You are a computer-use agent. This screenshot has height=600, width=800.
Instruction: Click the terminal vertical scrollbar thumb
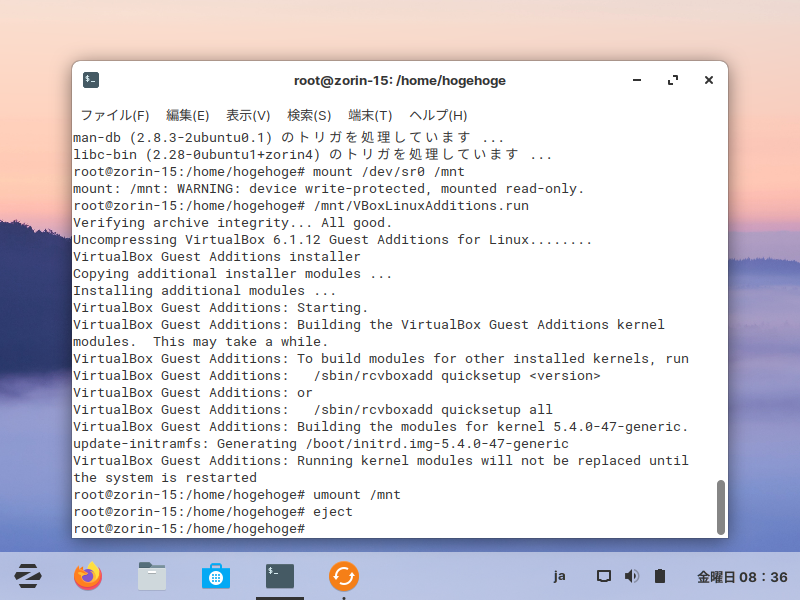[x=720, y=507]
